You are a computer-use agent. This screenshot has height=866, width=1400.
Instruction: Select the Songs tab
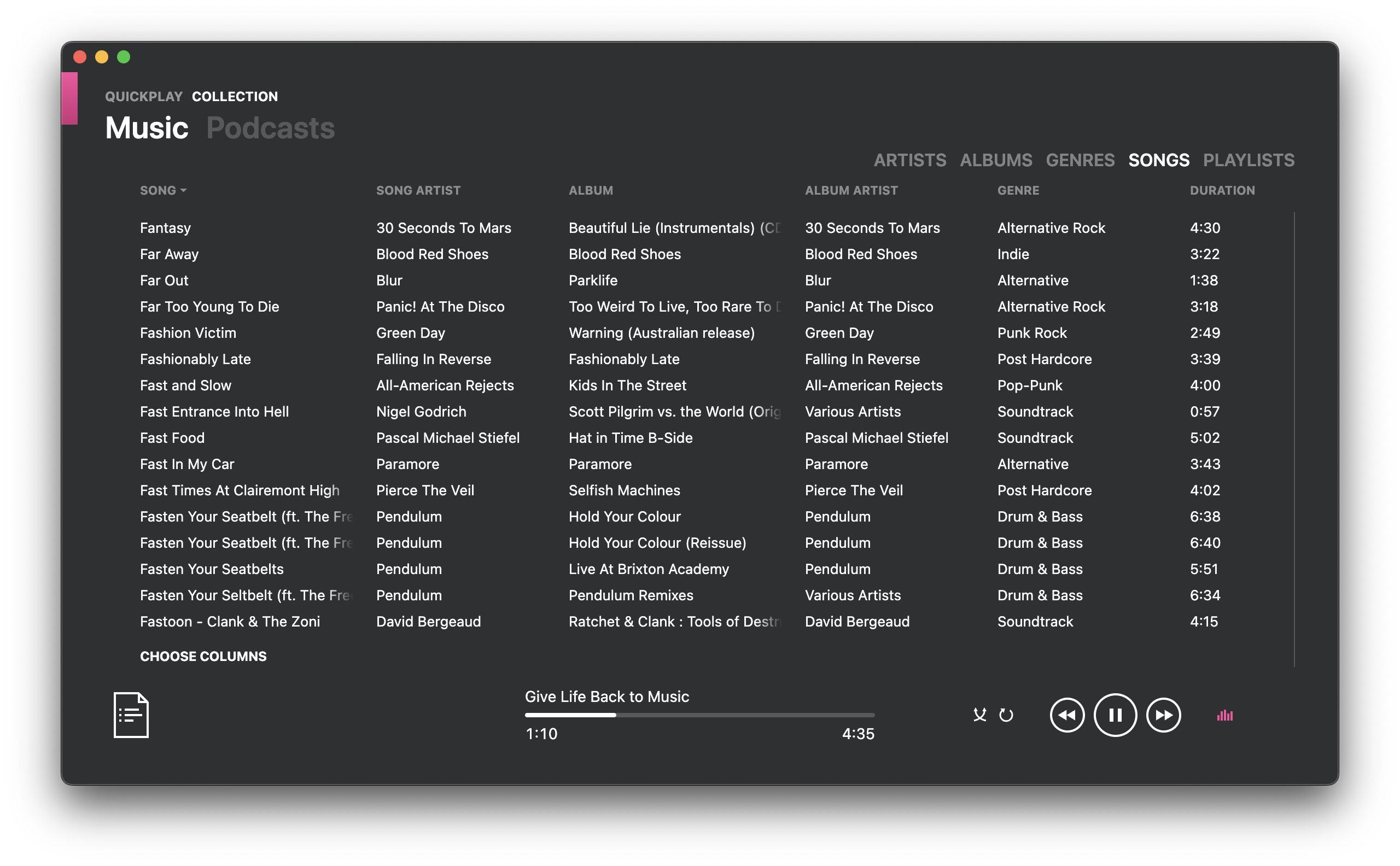coord(1159,160)
